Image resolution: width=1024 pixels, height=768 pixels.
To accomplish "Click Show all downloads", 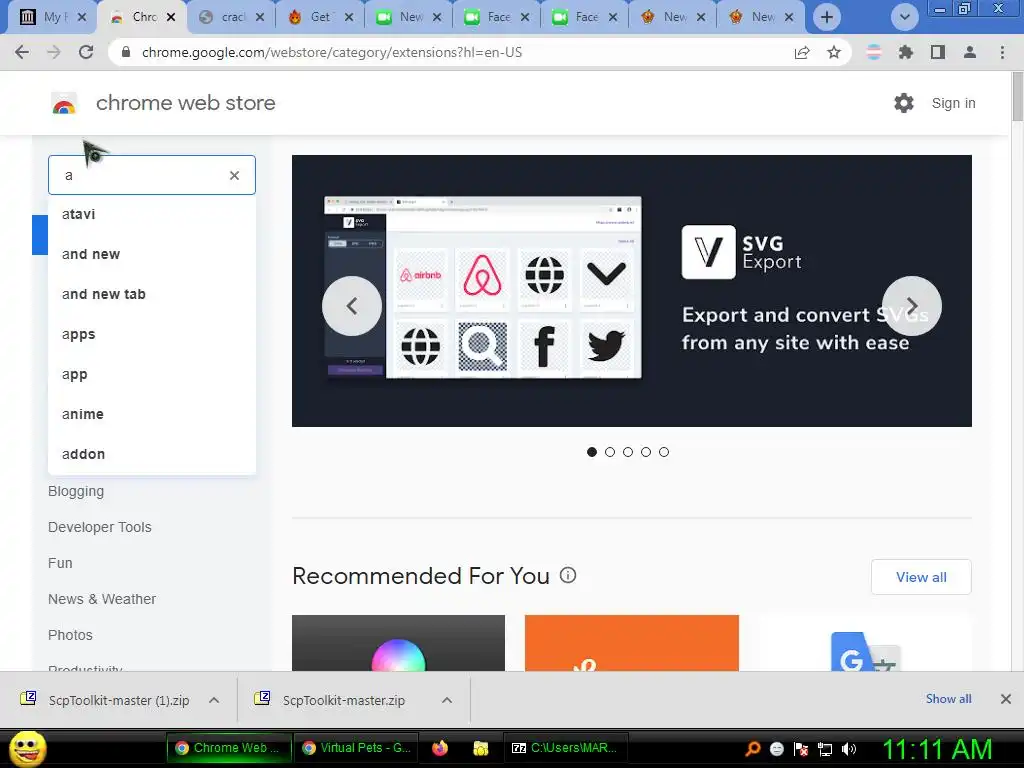I will click(948, 699).
